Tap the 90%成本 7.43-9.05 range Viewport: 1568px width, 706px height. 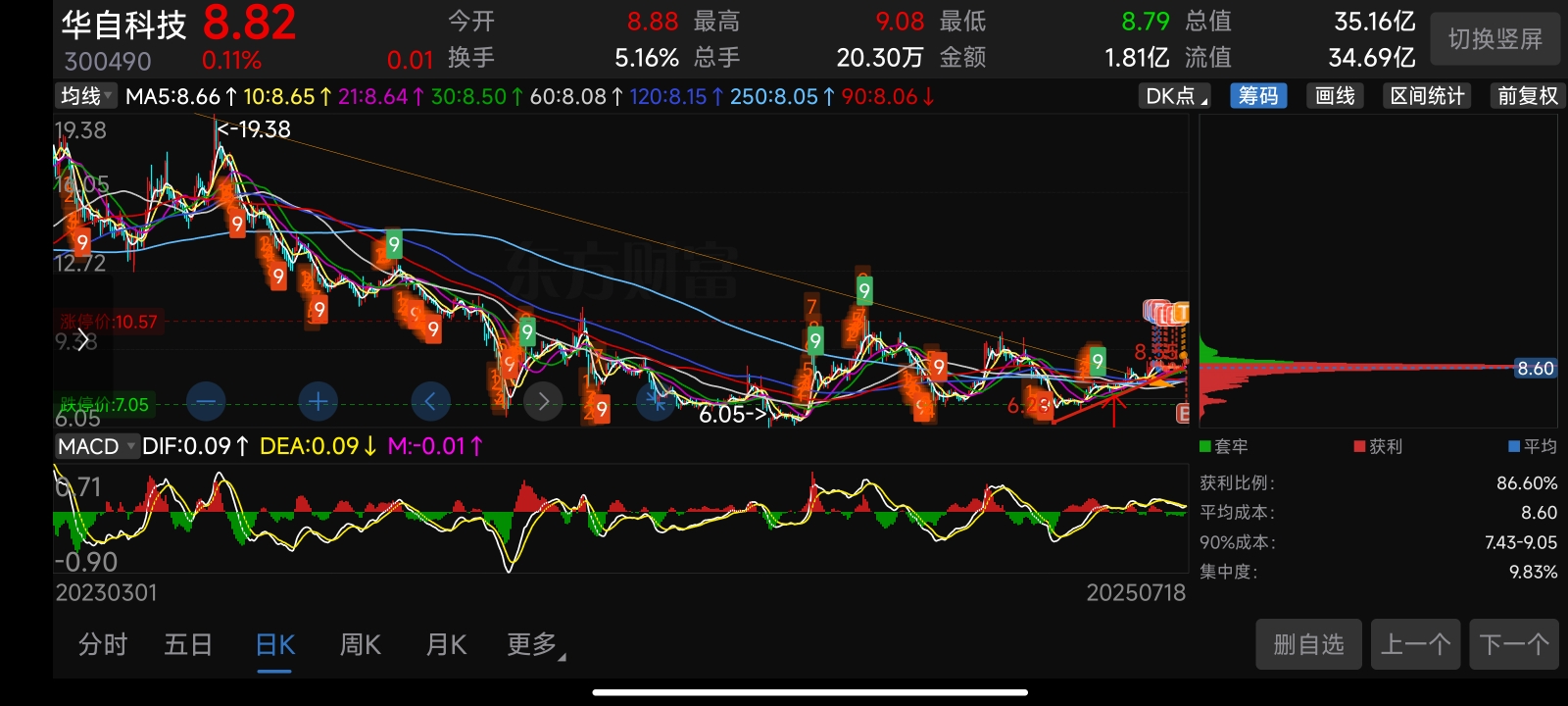pos(1520,542)
